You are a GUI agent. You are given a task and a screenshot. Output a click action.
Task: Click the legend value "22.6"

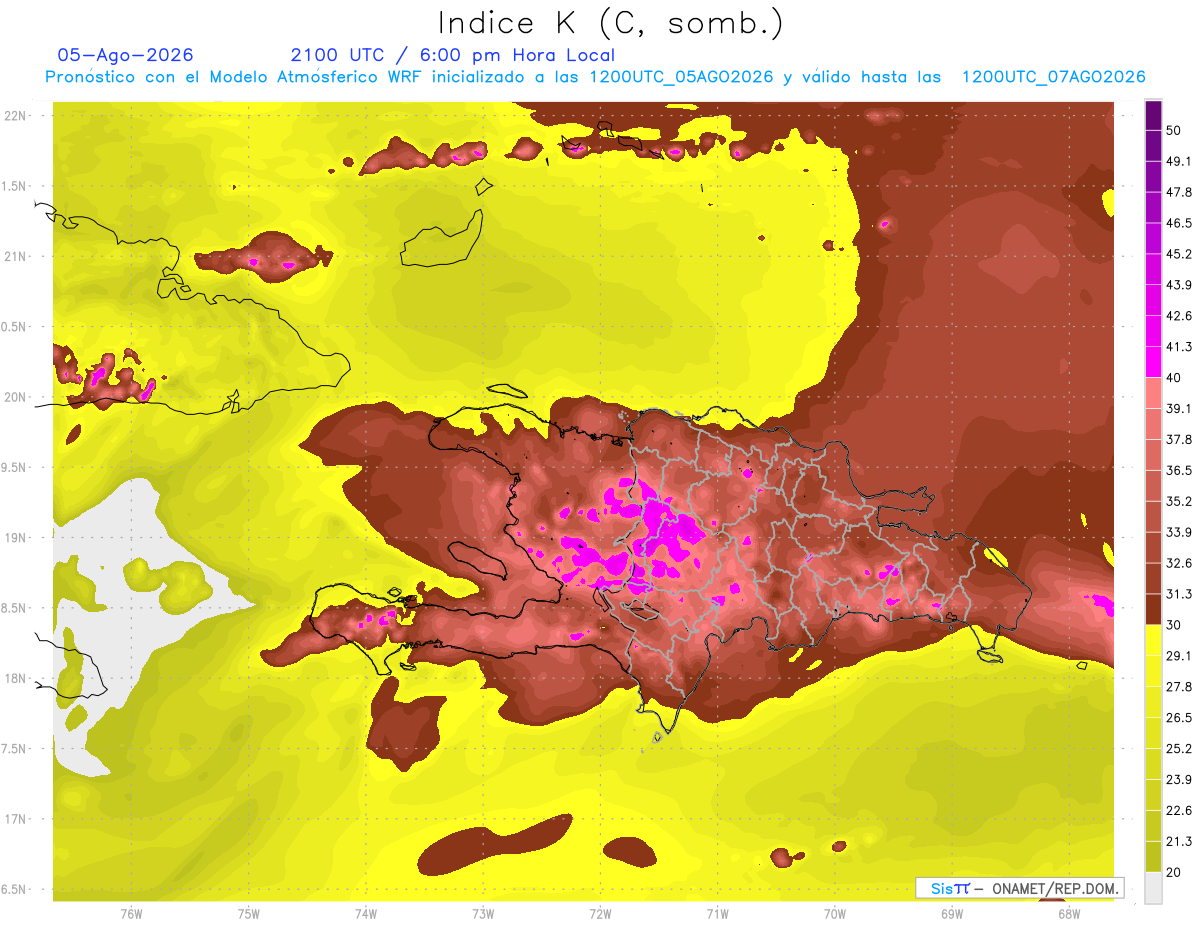click(x=1178, y=811)
